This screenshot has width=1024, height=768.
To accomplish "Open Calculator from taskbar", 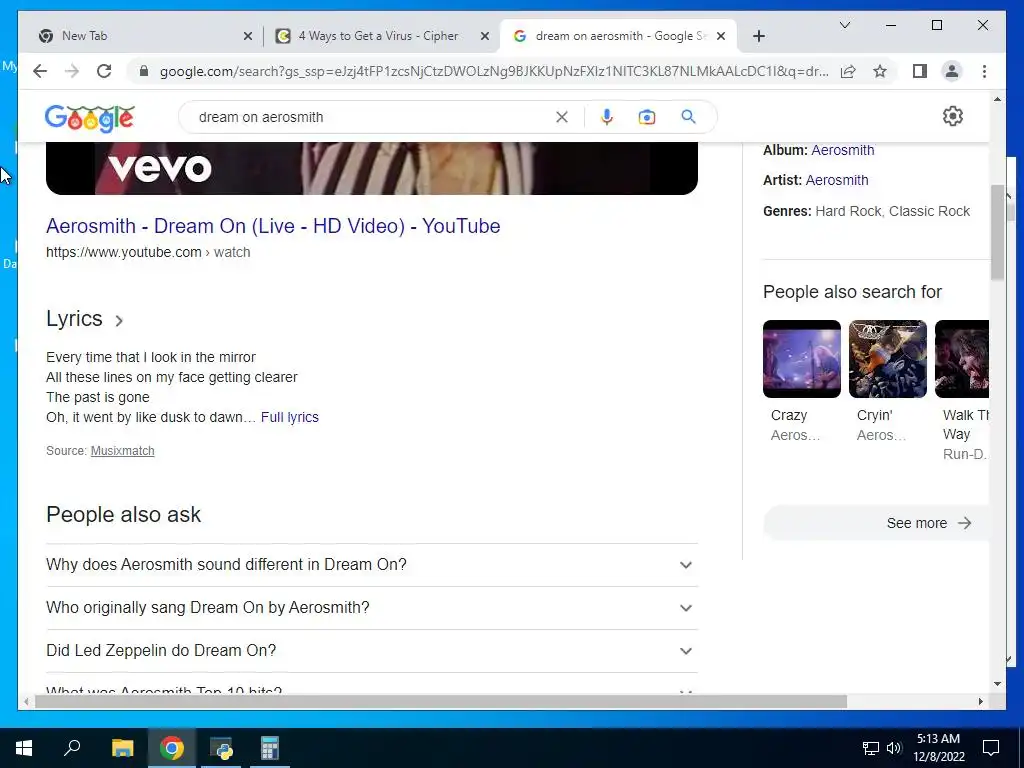I will click(x=270, y=748).
